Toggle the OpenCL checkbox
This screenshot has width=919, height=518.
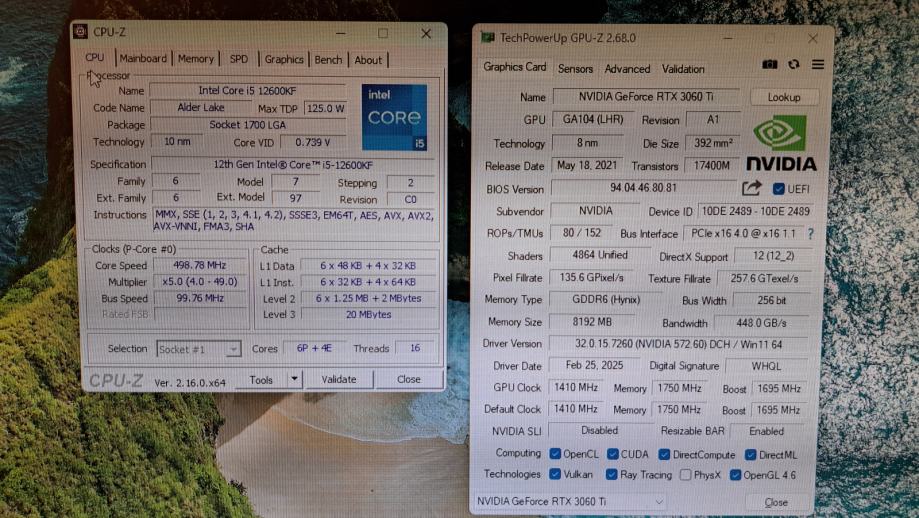554,454
